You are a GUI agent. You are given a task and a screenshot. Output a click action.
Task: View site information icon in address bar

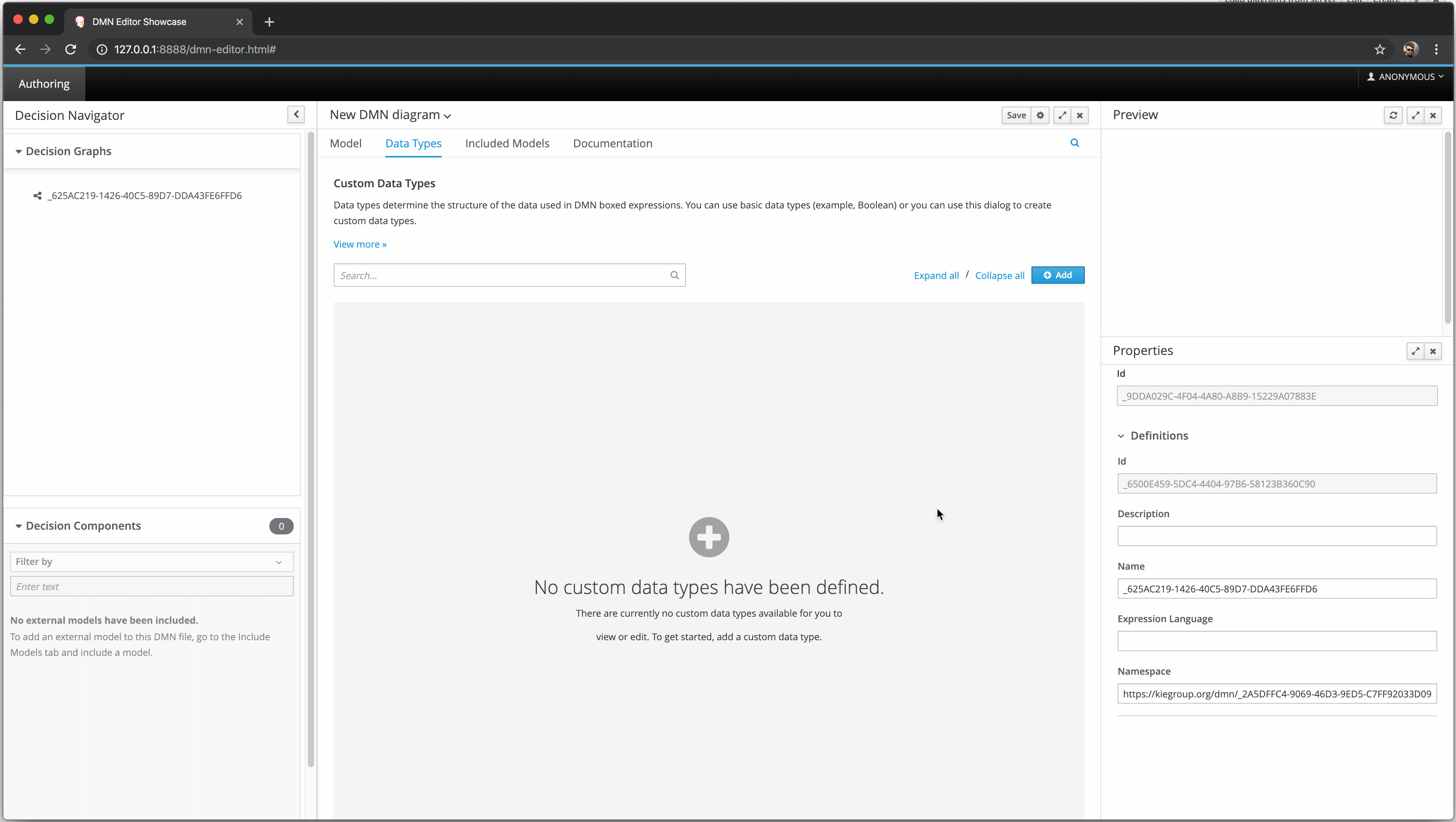click(102, 49)
